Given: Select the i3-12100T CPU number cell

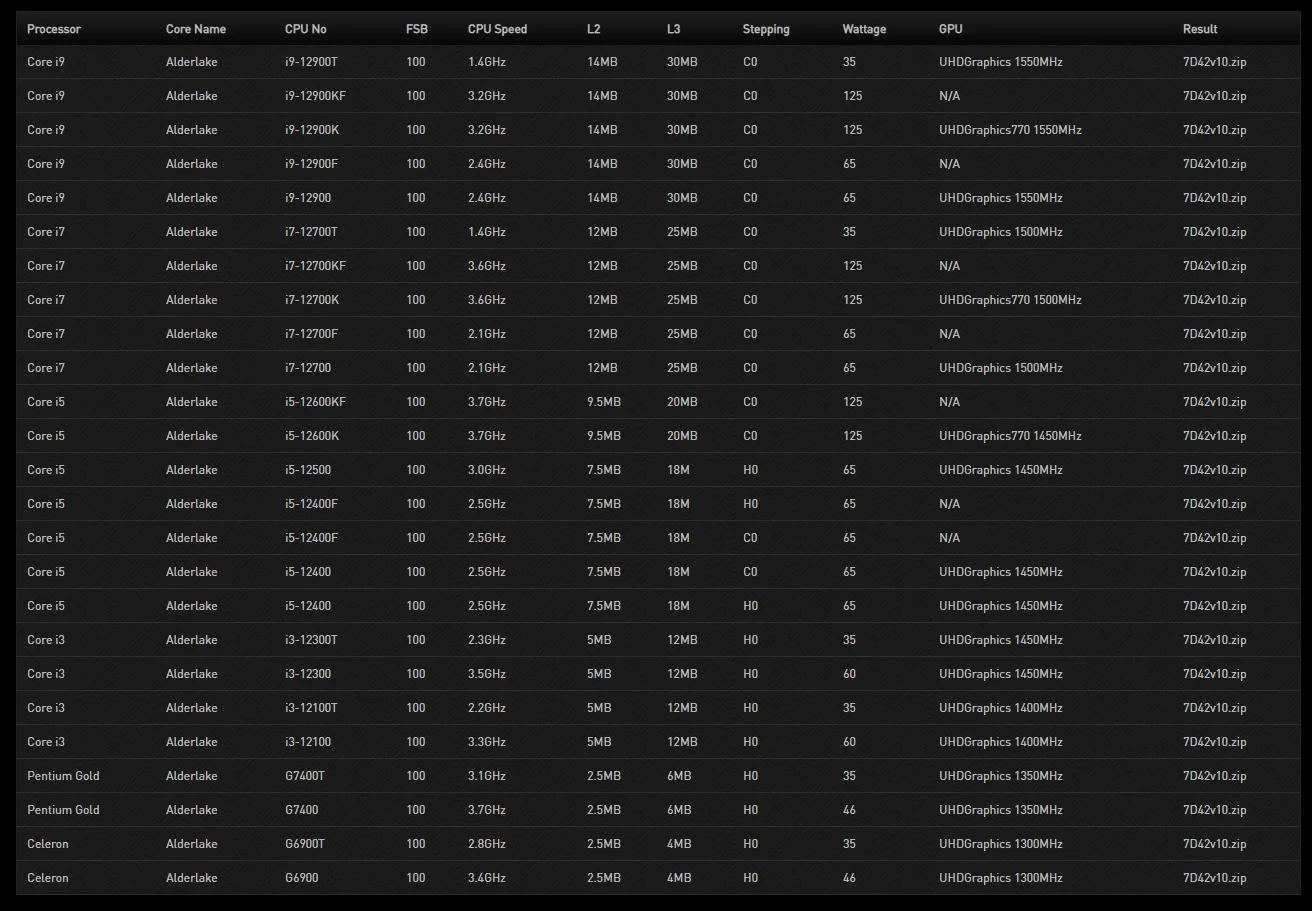Looking at the screenshot, I should click(311, 708).
